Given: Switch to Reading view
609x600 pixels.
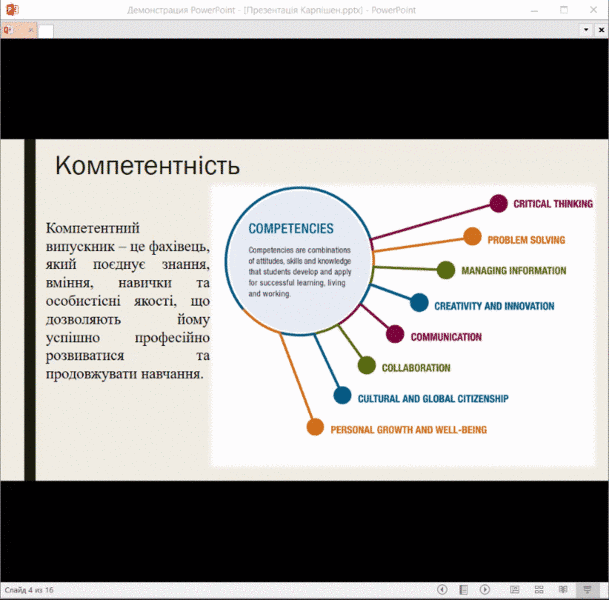Looking at the screenshot, I should click(562, 590).
